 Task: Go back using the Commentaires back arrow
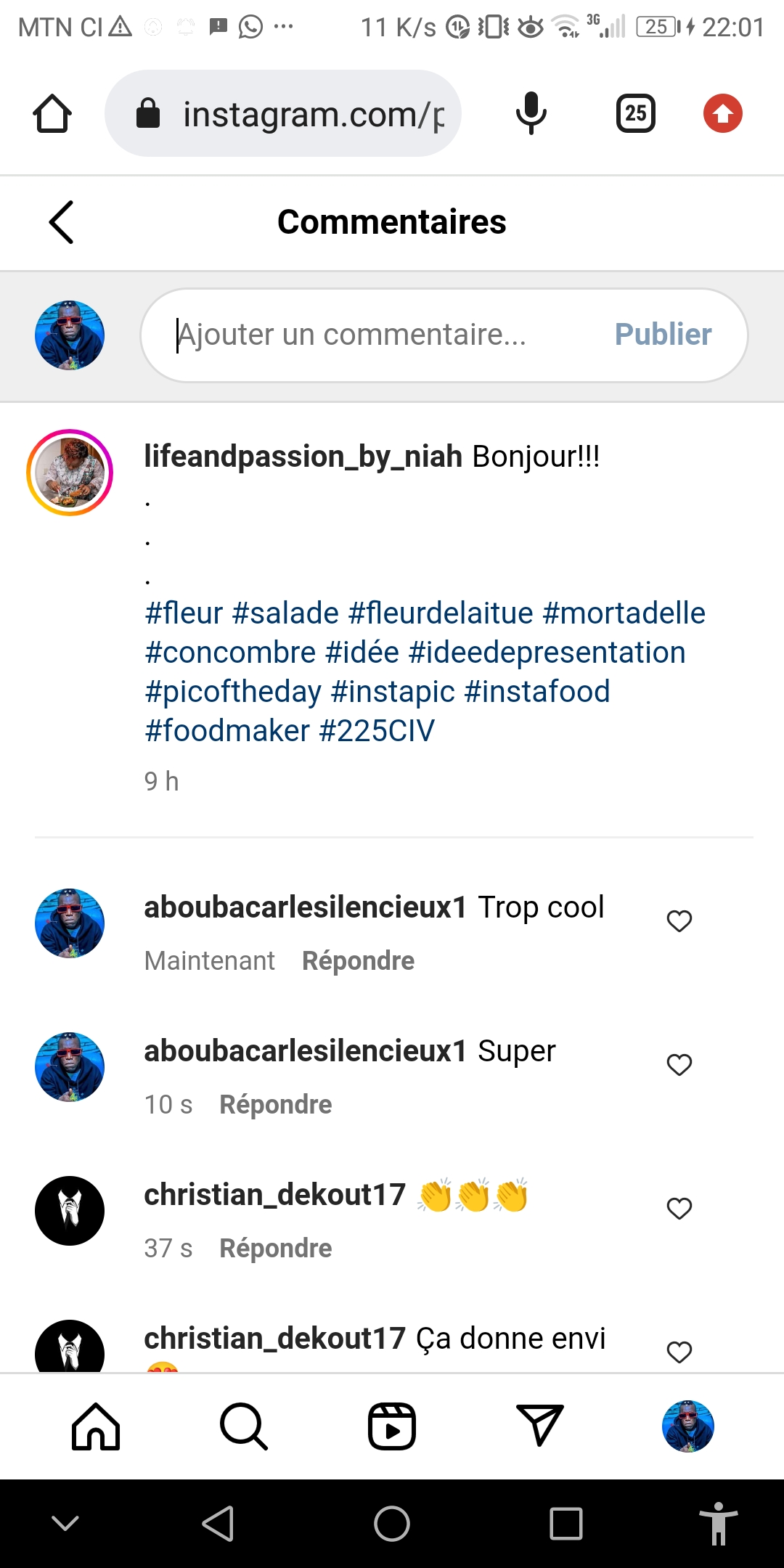[x=62, y=222]
